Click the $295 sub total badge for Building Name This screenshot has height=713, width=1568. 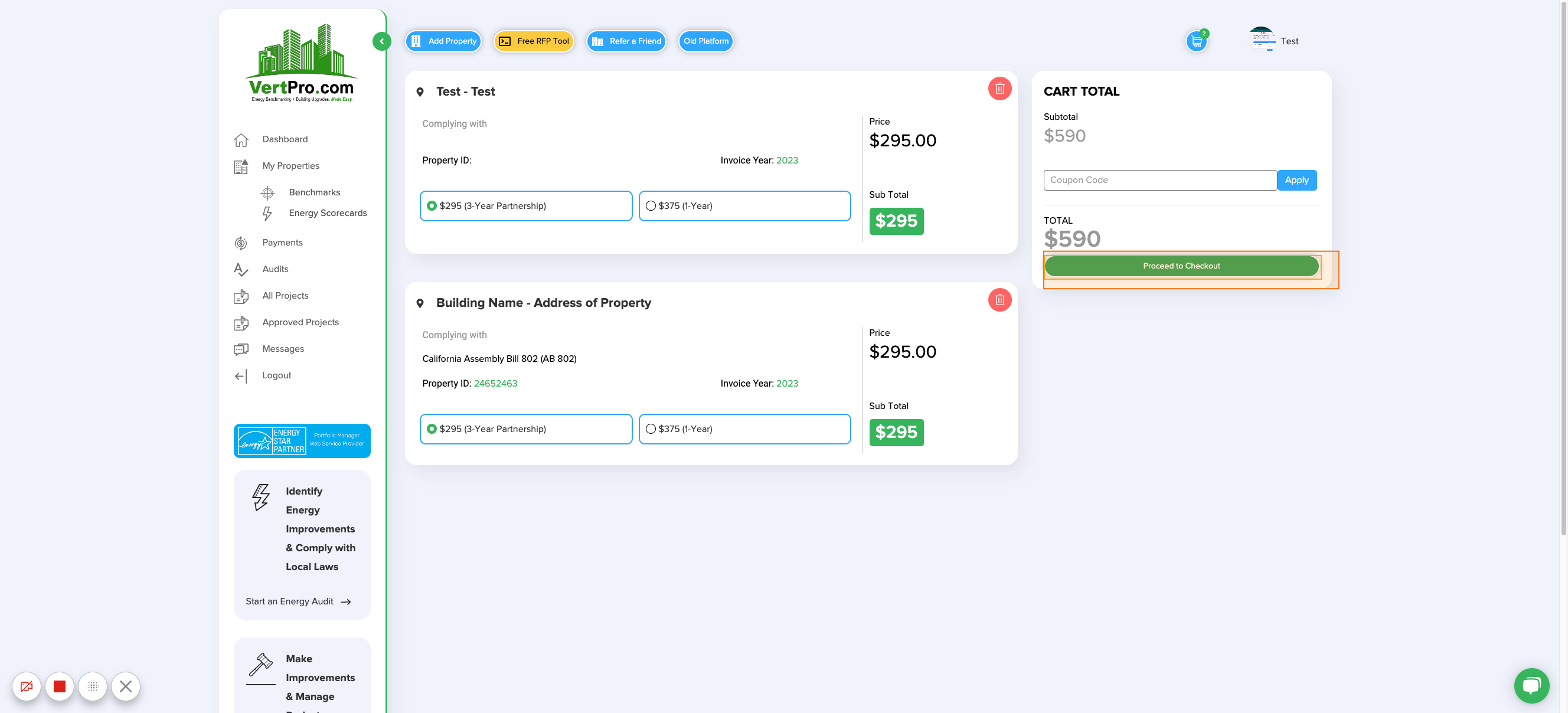pyautogui.click(x=896, y=433)
